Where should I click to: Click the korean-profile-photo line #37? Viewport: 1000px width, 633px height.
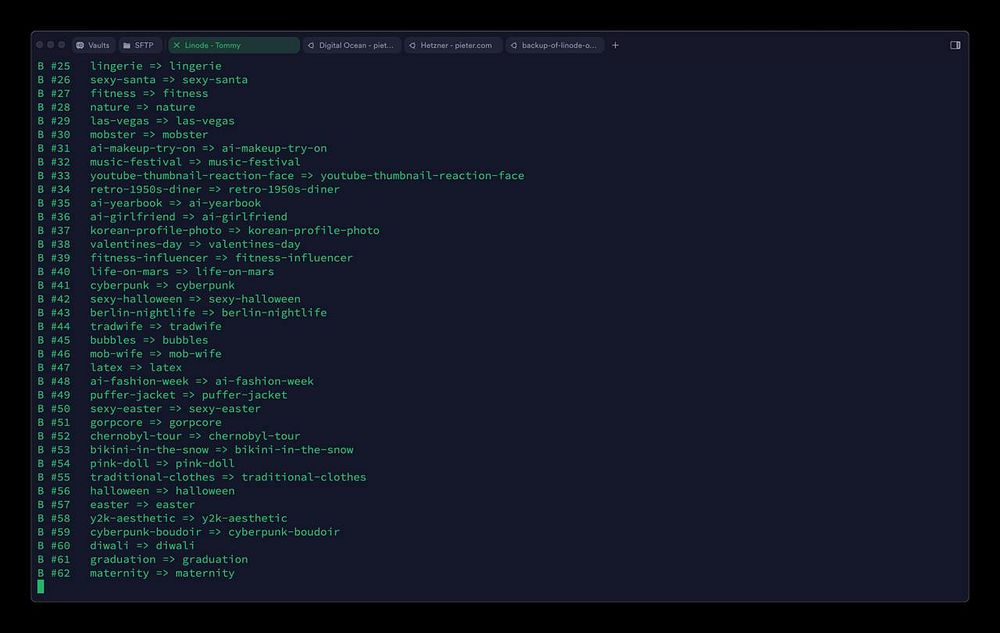[208, 230]
